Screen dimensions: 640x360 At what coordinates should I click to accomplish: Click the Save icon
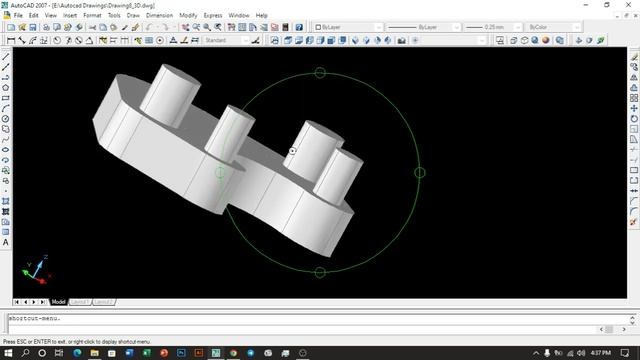[33, 27]
